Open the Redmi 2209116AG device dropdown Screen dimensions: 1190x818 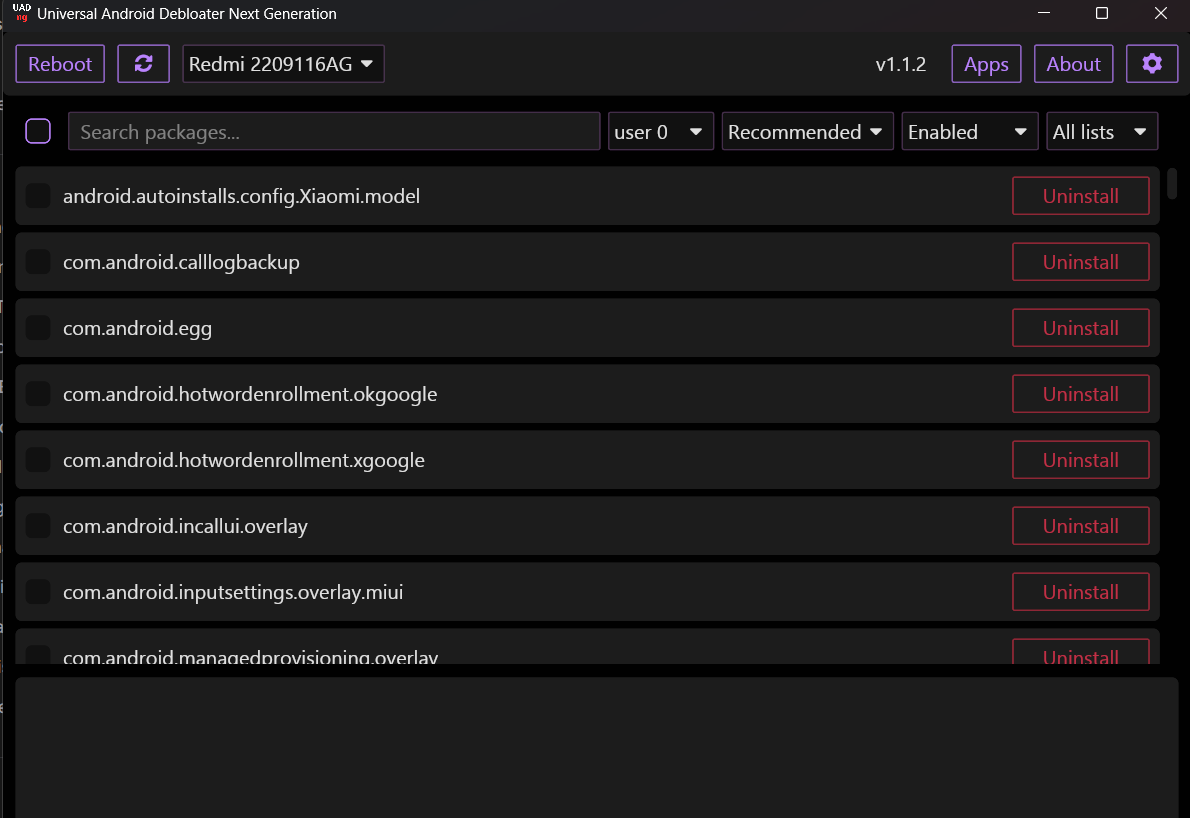(x=283, y=64)
